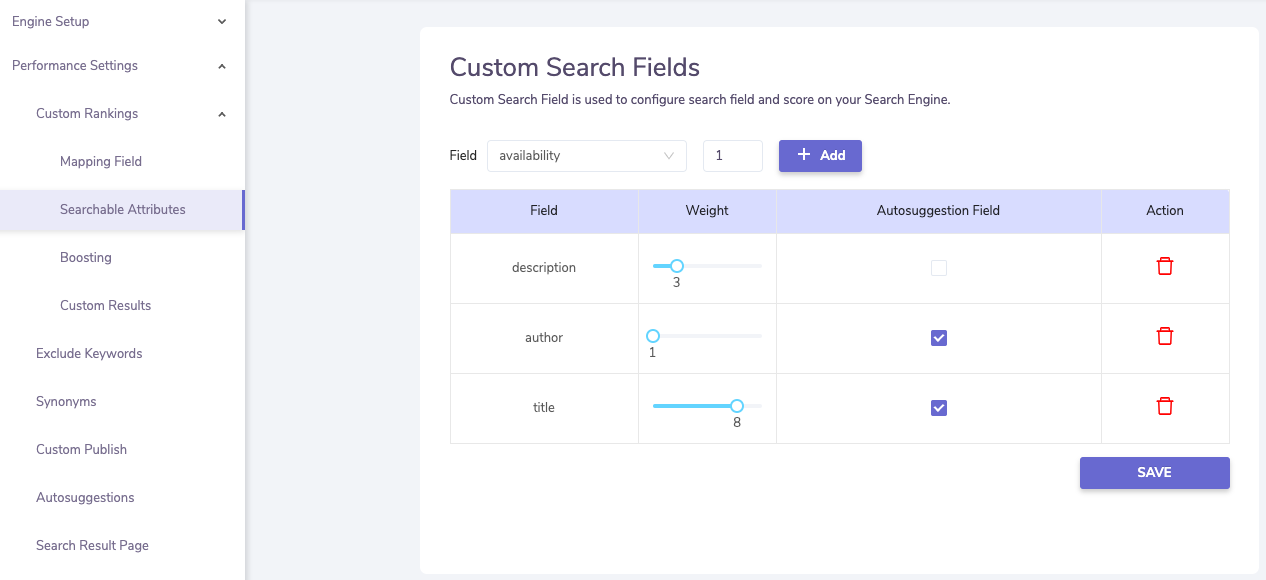Click the description weight slider handle
This screenshot has height=580, width=1266.
(677, 266)
